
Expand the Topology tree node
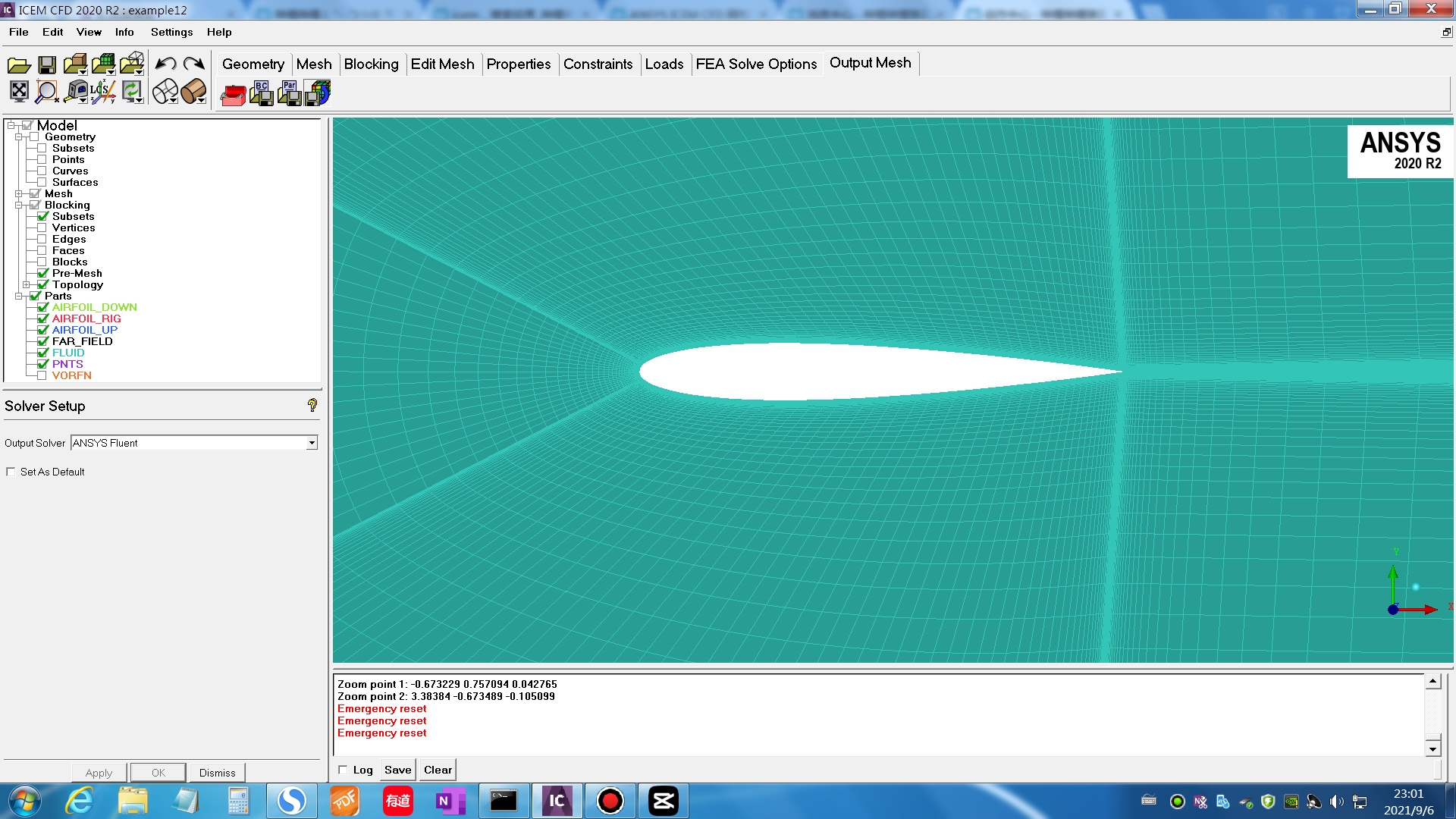27,285
